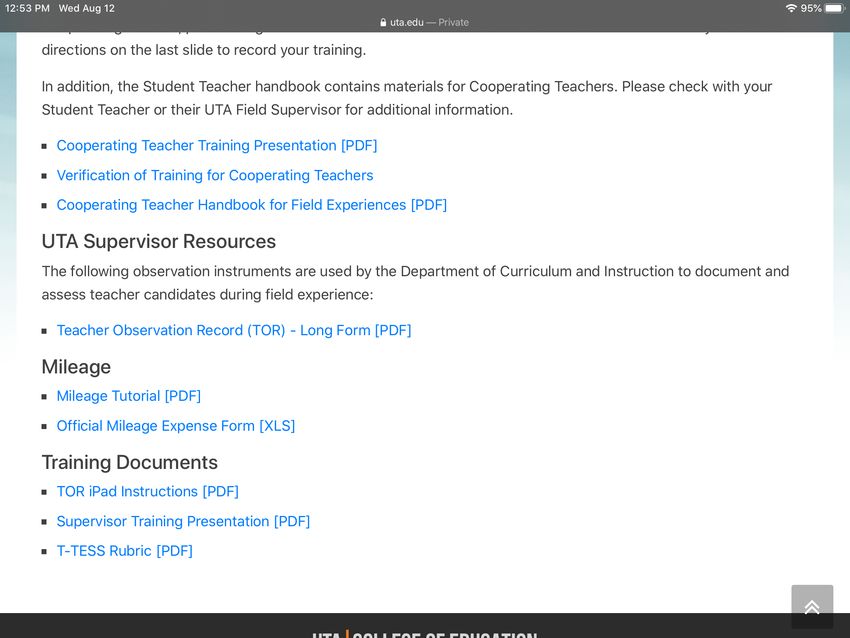This screenshot has width=850, height=638.
Task: Open Verification of Training for Cooperating Teachers
Action: pos(215,175)
